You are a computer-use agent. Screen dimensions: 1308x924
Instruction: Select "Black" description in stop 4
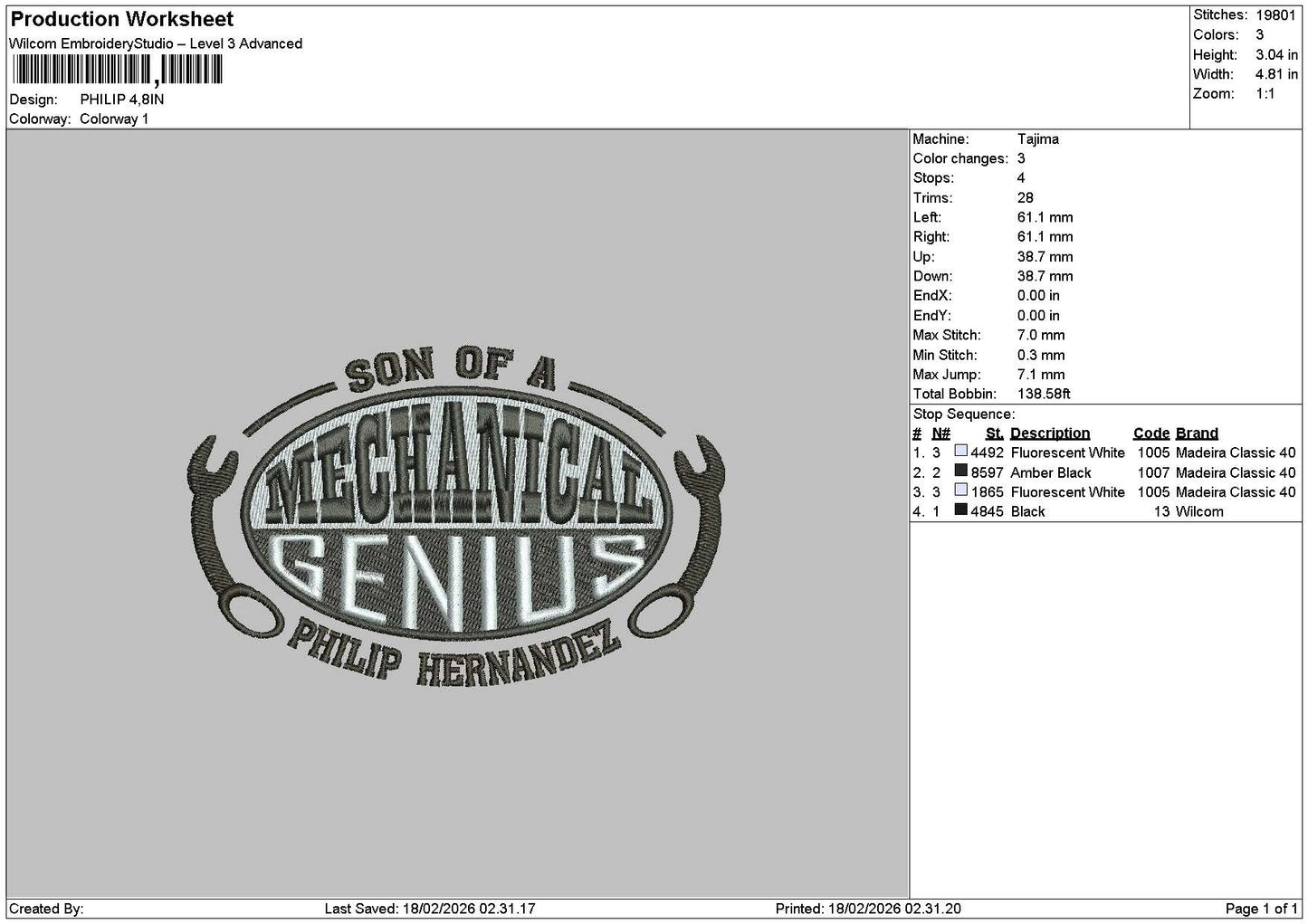click(x=1028, y=511)
